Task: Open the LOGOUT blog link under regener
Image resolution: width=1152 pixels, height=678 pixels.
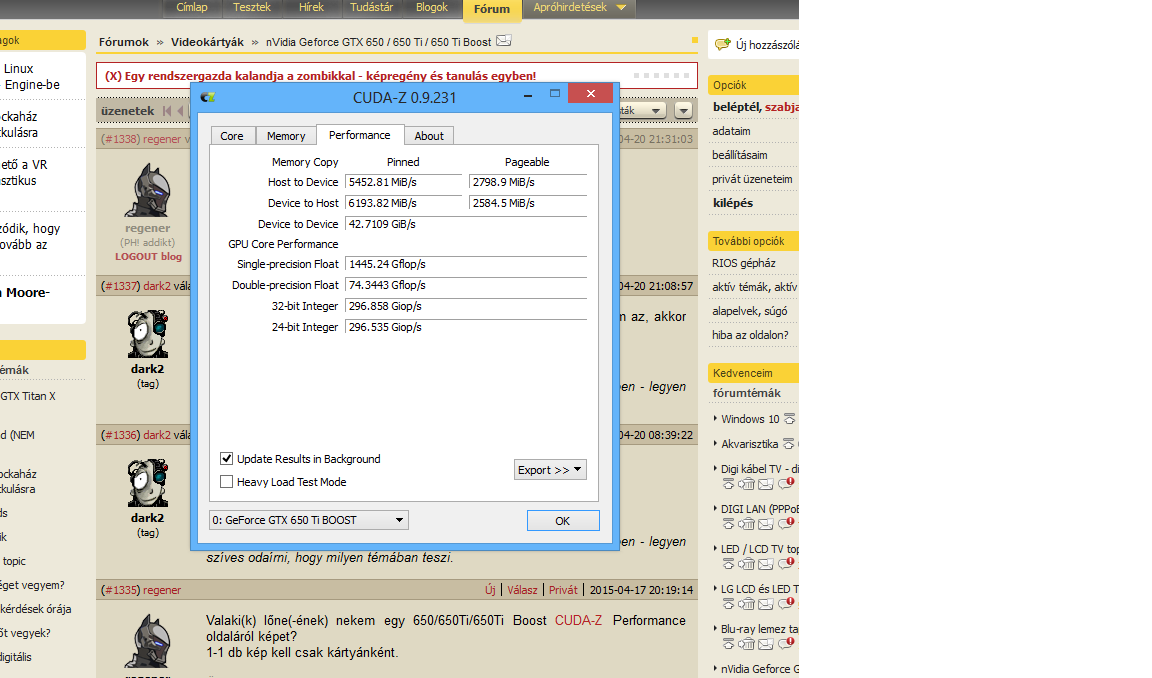Action: click(x=148, y=256)
